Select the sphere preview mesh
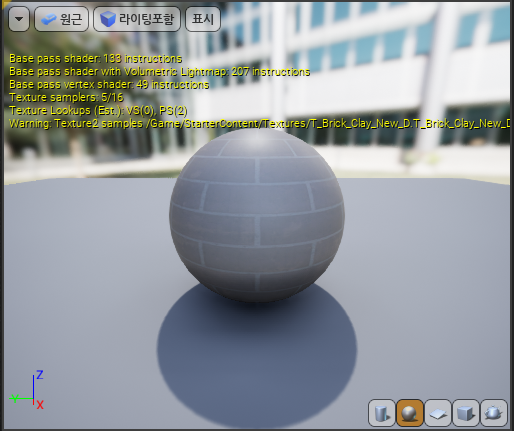Viewport: 514px width, 431px height. pos(410,413)
